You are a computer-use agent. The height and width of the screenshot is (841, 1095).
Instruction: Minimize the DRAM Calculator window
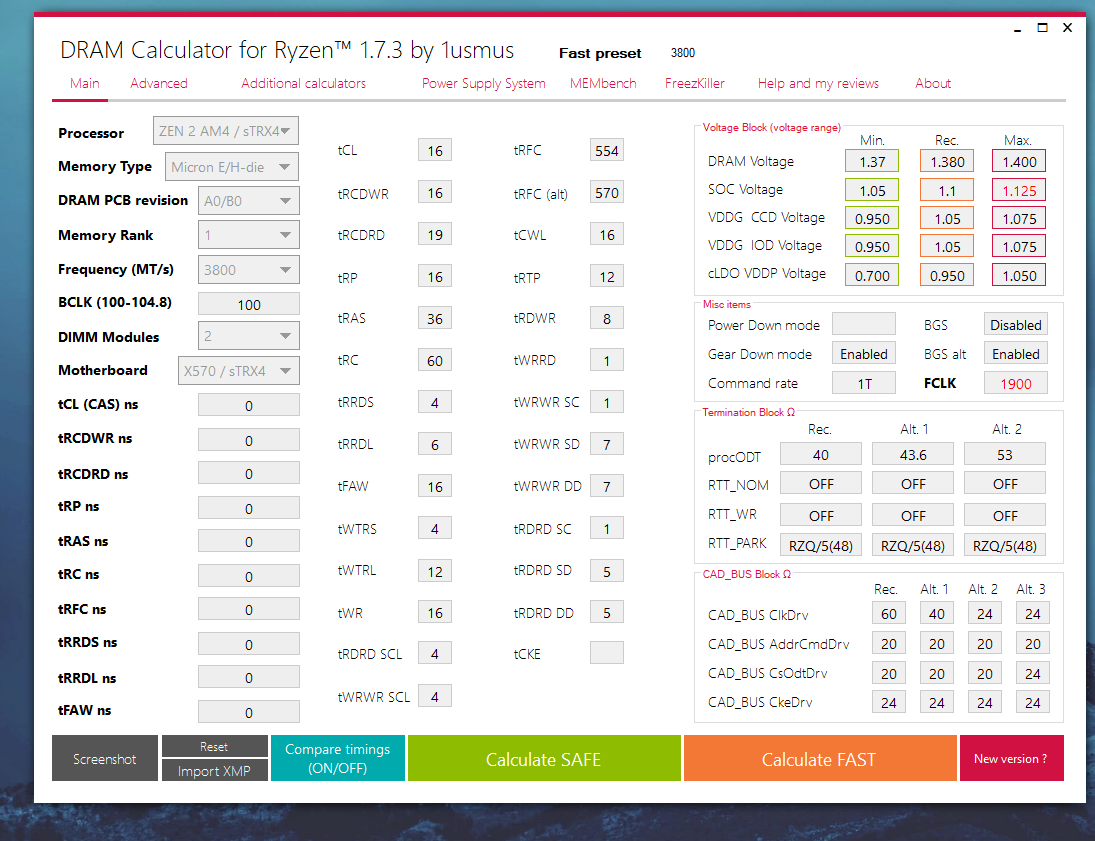[x=1017, y=29]
